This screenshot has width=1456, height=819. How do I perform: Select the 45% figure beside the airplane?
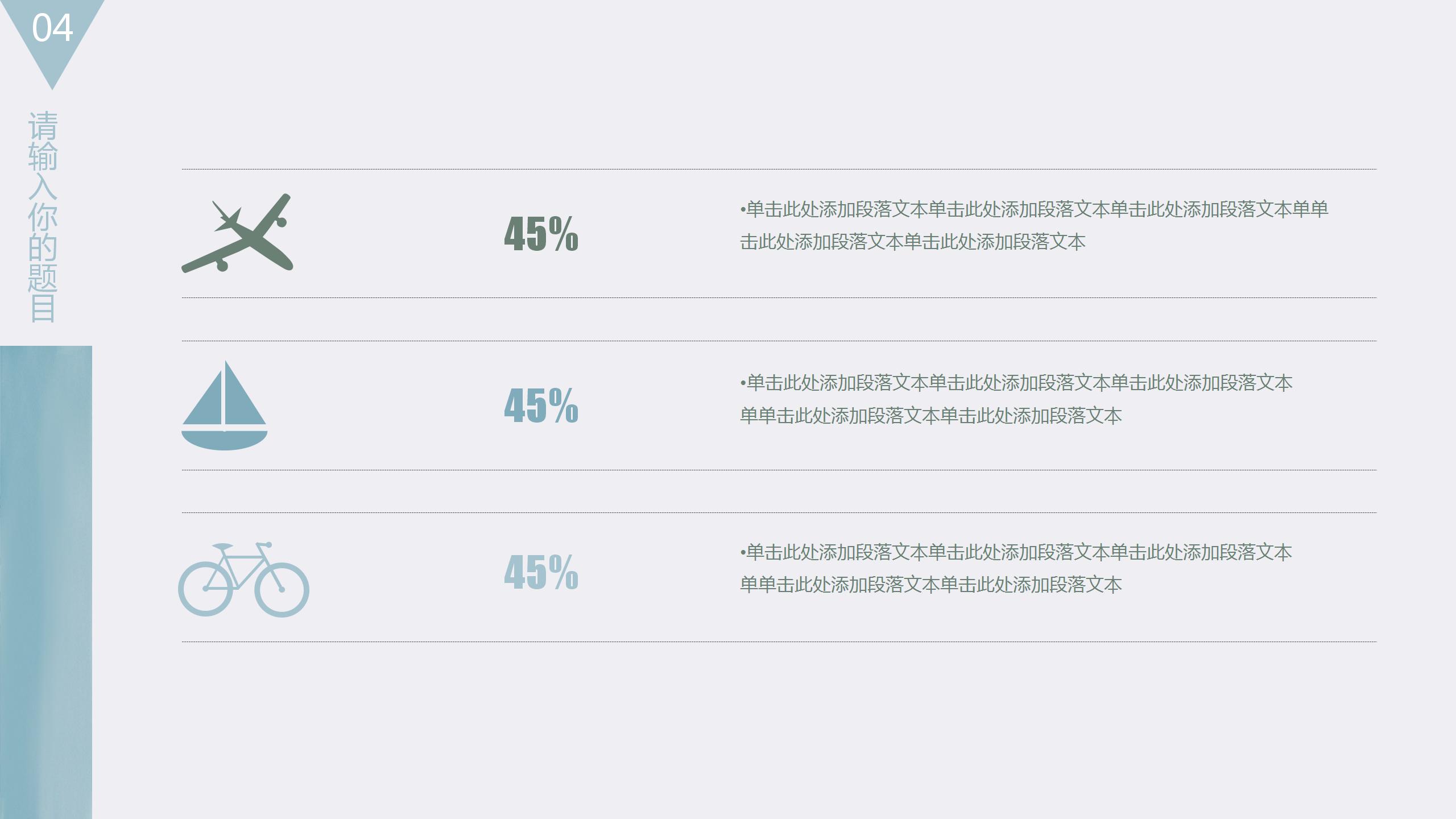[541, 234]
